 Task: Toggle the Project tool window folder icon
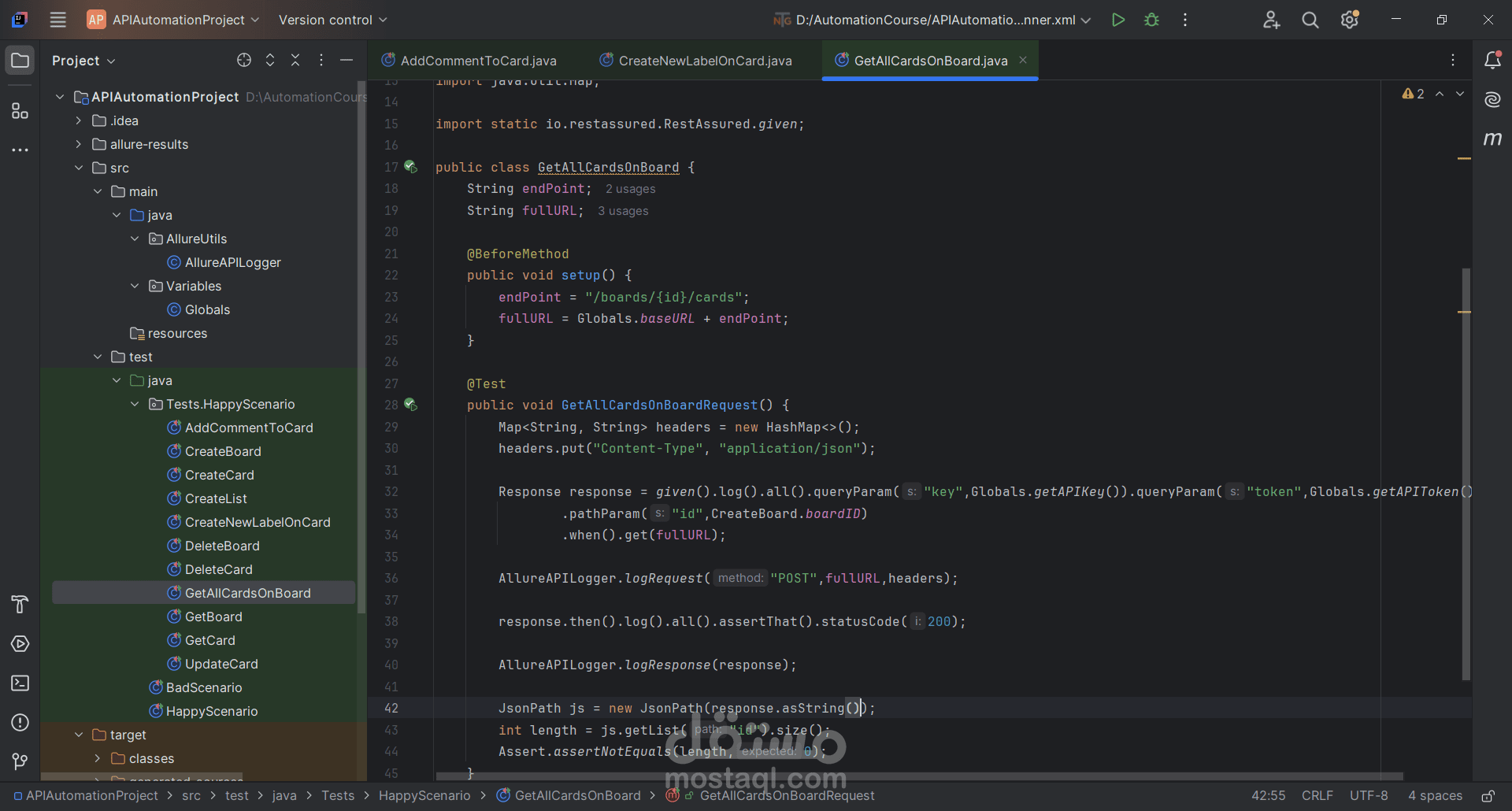[x=20, y=61]
